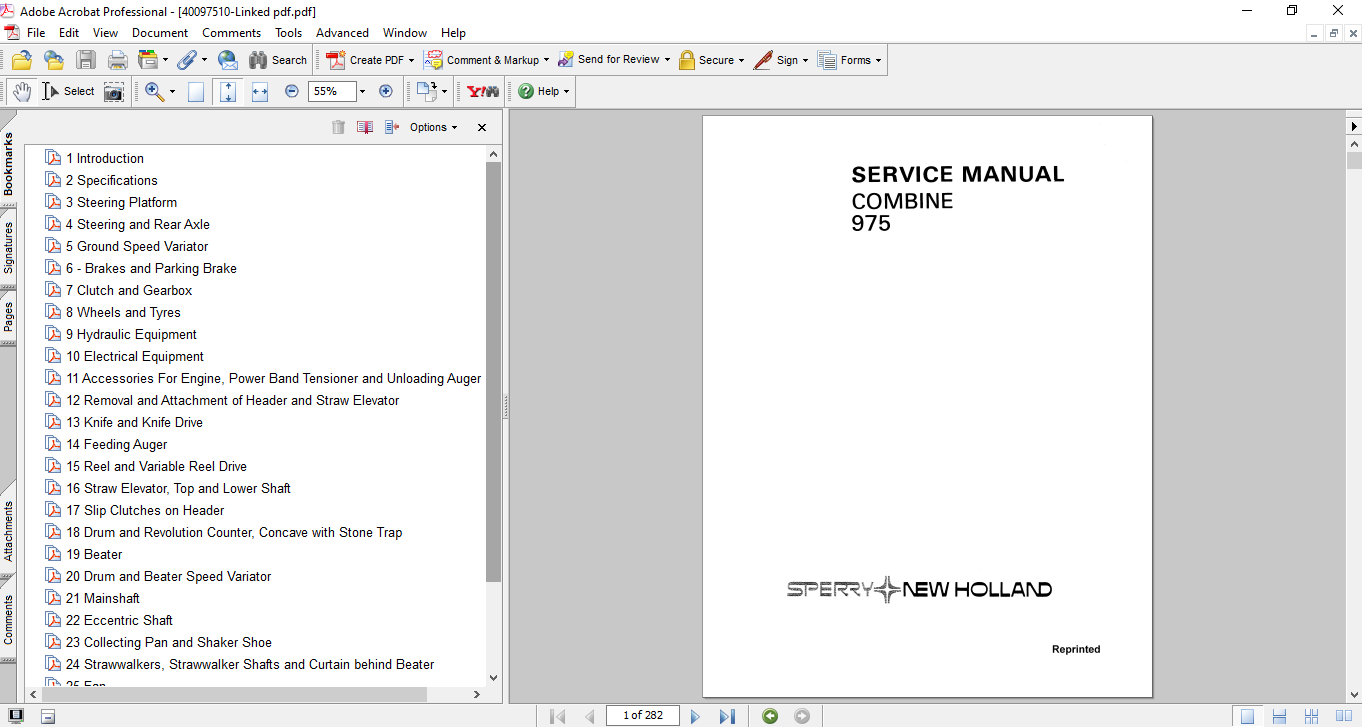The image size is (1362, 727).
Task: Go to the next page arrow
Action: point(696,716)
